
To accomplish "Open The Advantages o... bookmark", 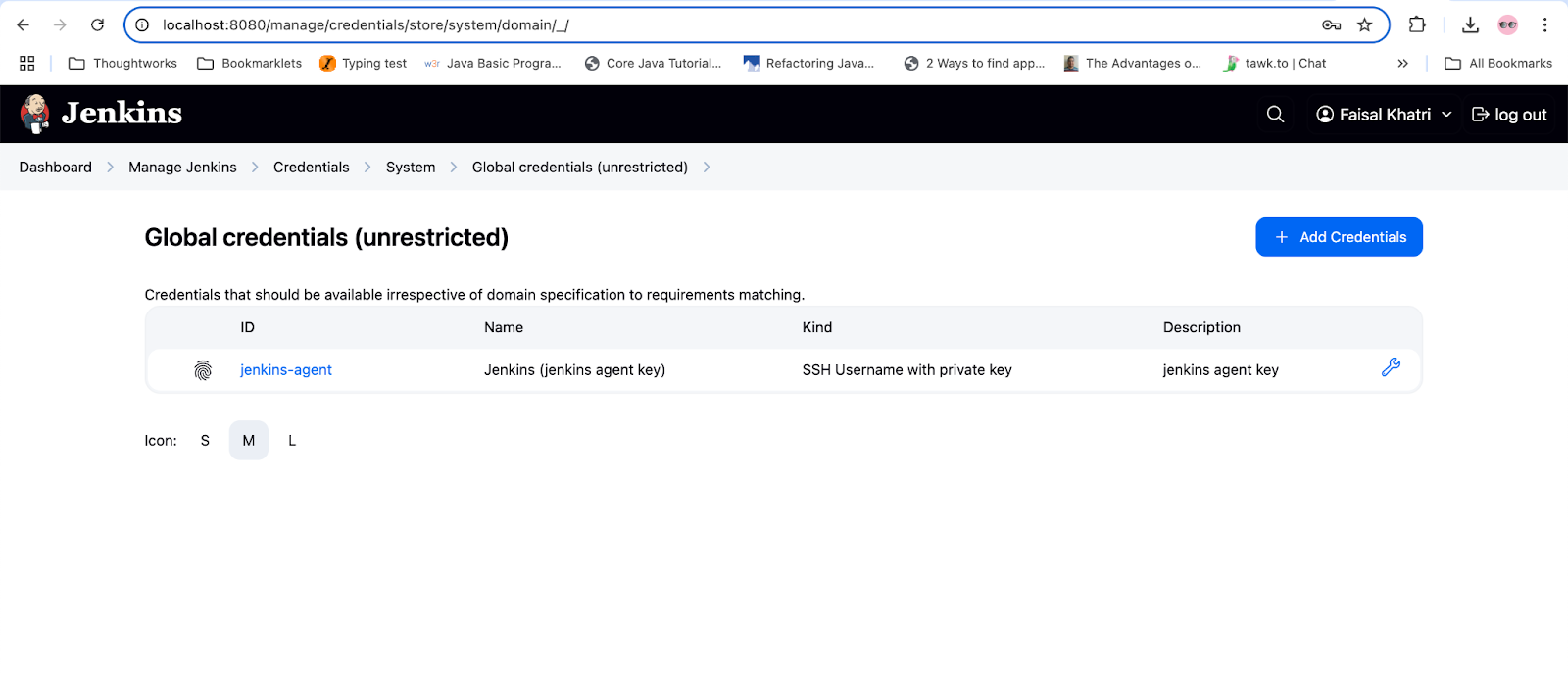I will tap(1133, 63).
